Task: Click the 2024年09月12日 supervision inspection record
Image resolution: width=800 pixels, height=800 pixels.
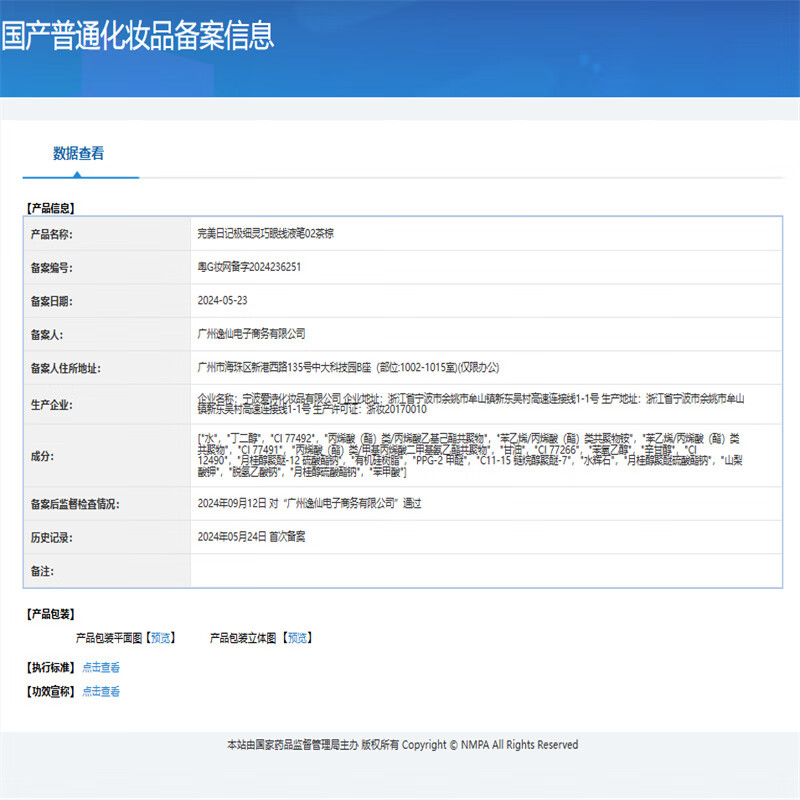Action: coord(310,504)
